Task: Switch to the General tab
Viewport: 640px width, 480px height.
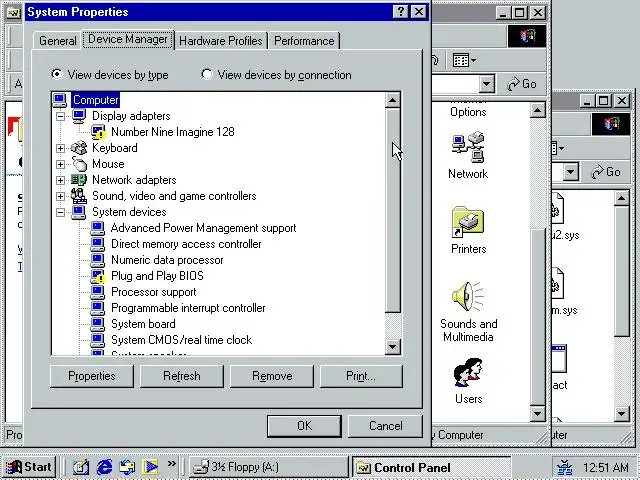Action: (x=58, y=41)
